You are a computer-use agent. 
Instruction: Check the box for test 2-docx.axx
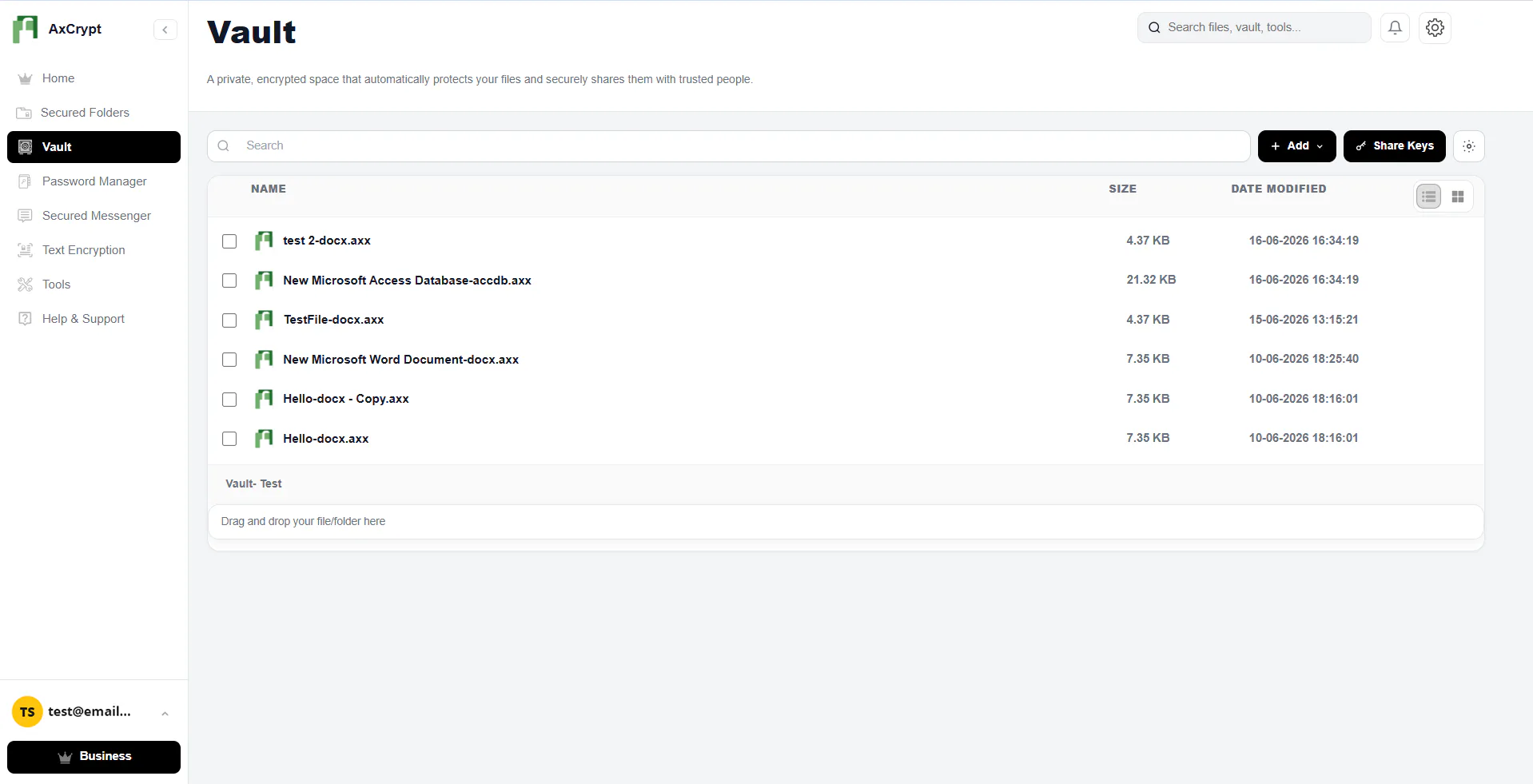pyautogui.click(x=229, y=241)
